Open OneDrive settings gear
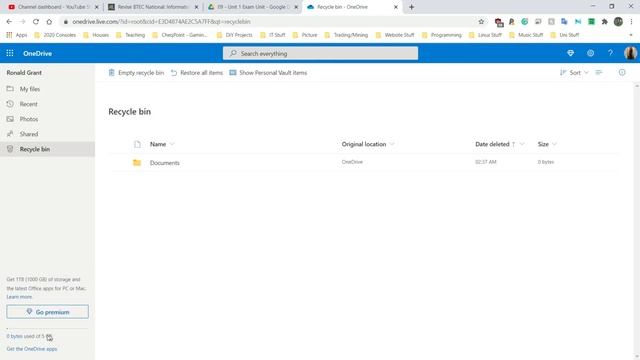The image size is (640, 360). tap(590, 53)
